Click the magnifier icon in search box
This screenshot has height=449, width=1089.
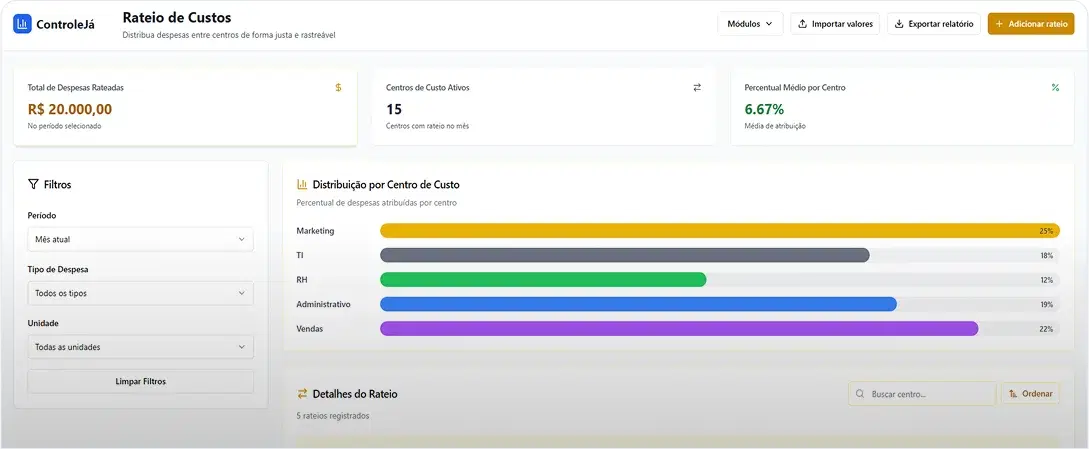[860, 394]
